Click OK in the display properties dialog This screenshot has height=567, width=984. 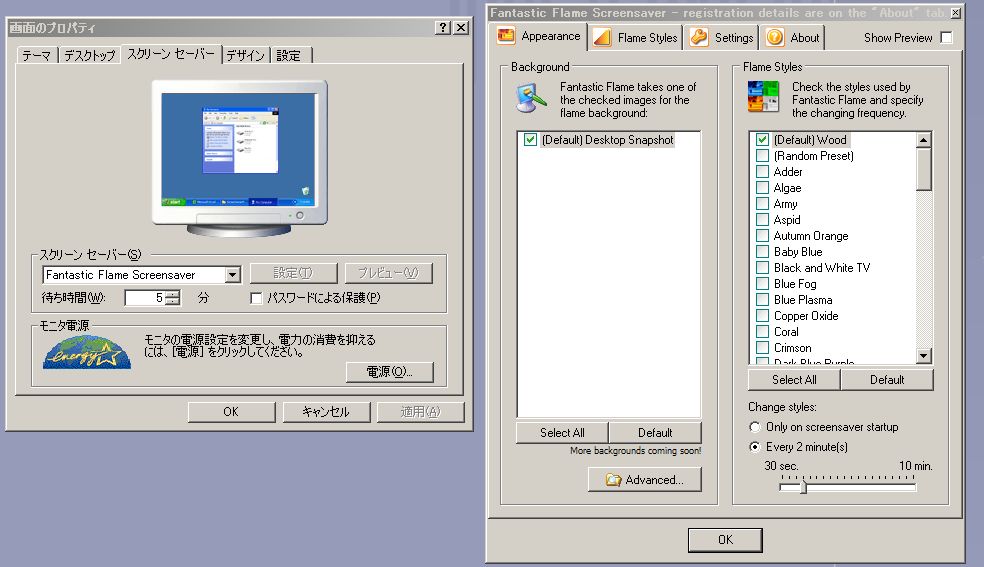tap(231, 412)
